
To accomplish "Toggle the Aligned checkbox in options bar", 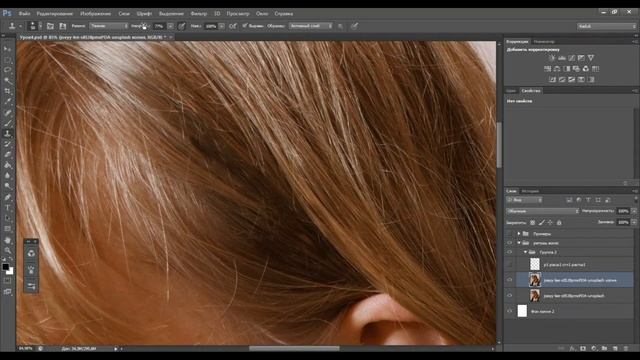I will tap(245, 26).
